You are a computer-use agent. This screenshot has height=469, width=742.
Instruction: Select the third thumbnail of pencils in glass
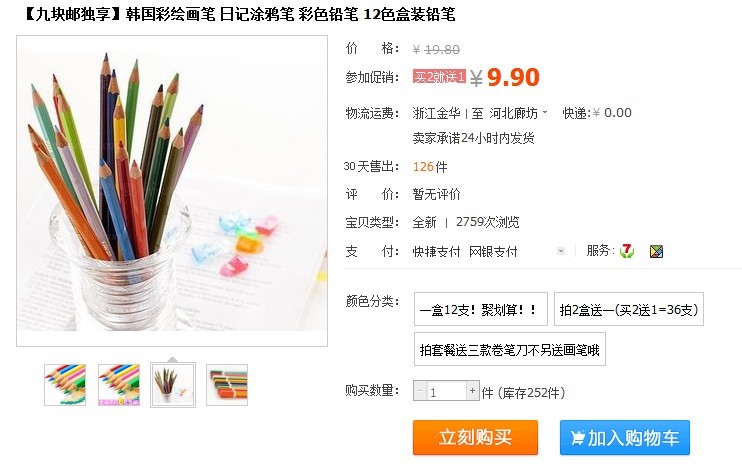[173, 385]
